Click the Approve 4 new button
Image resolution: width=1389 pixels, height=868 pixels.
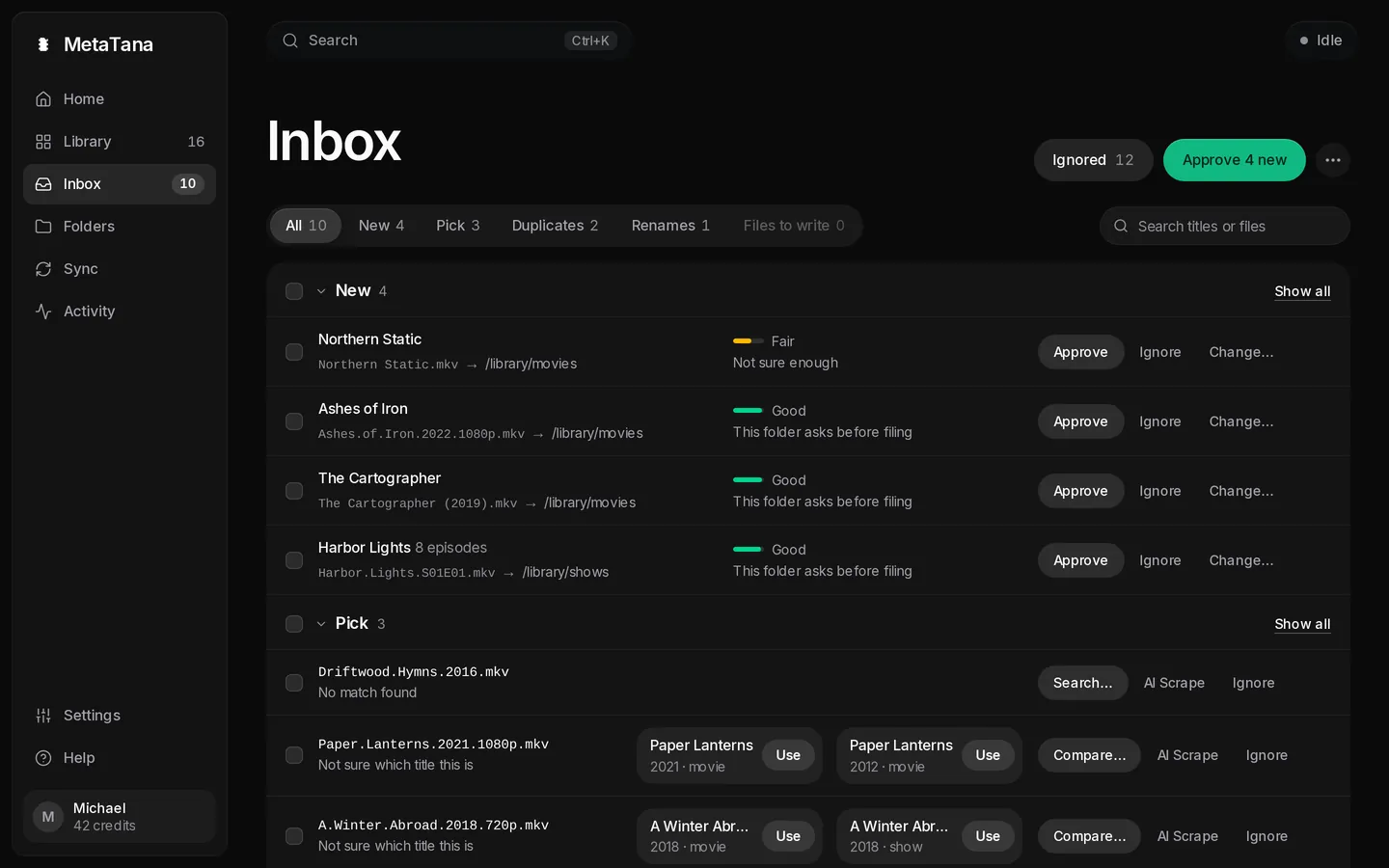1235,160
